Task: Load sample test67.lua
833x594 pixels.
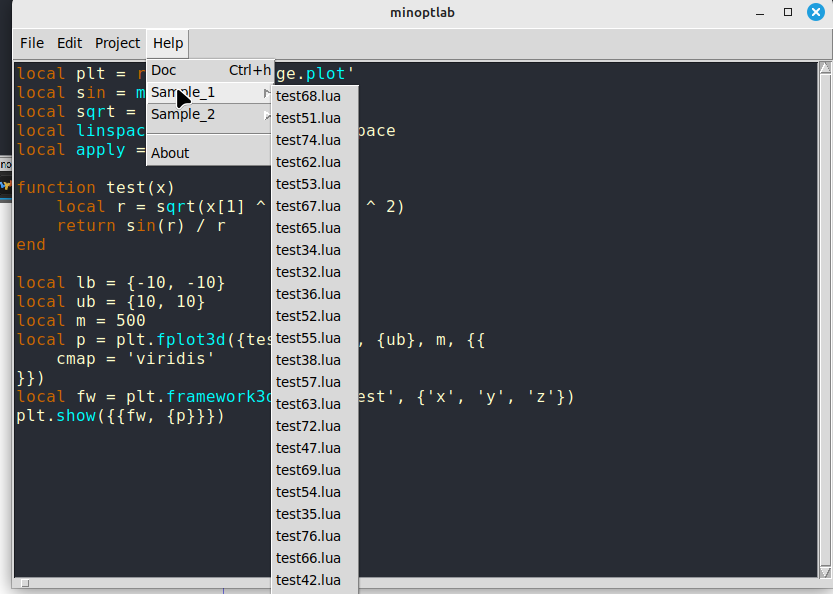Action: coord(314,206)
